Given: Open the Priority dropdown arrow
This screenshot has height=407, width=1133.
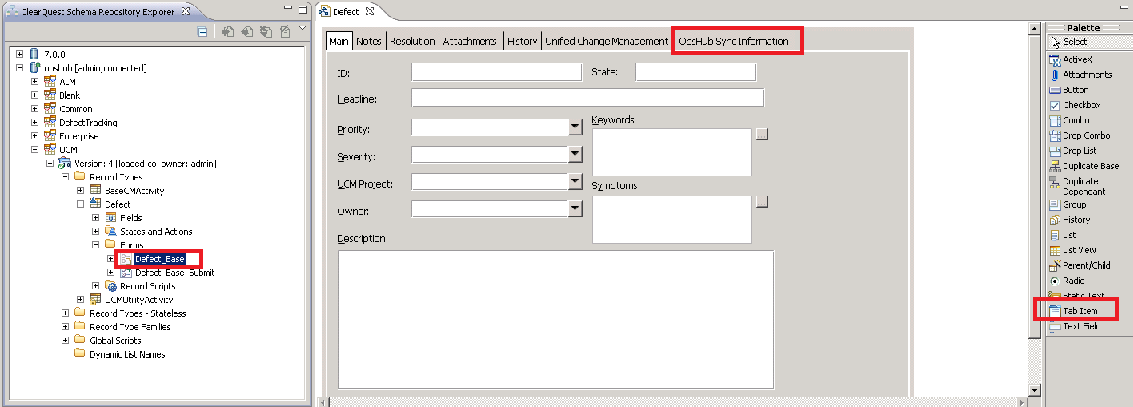Looking at the screenshot, I should click(x=575, y=127).
